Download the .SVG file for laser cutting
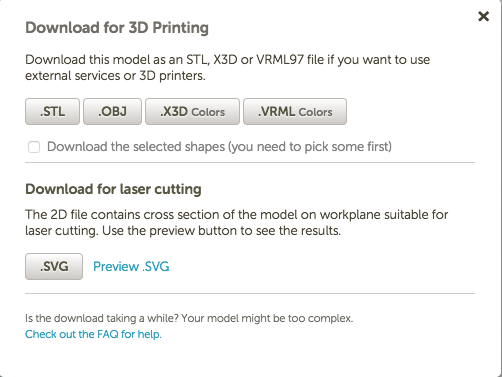 [54, 266]
